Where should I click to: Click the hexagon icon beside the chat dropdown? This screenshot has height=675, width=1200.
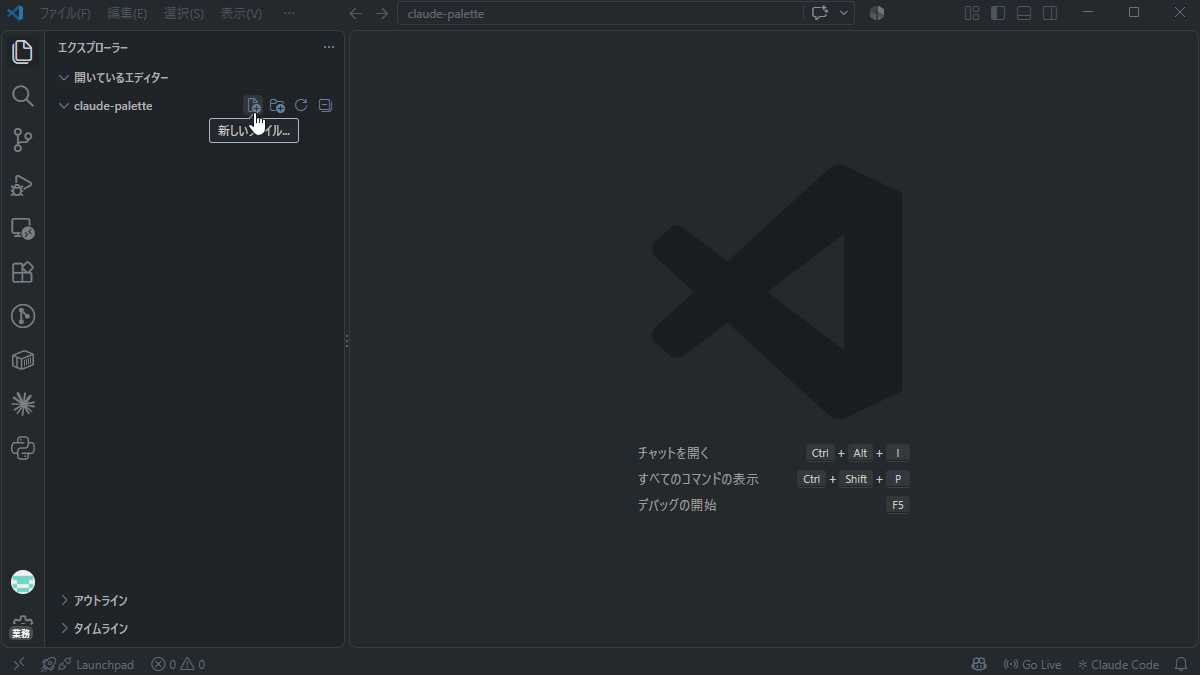877,13
